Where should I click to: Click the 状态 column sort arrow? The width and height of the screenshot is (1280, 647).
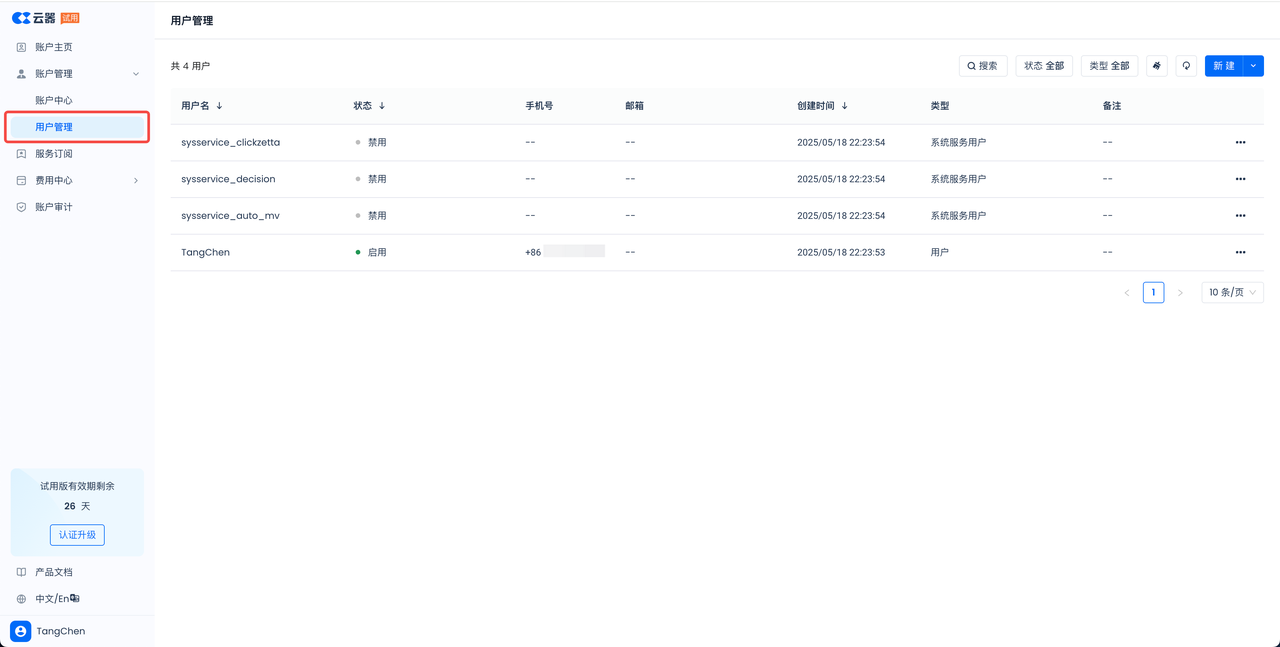click(x=382, y=106)
